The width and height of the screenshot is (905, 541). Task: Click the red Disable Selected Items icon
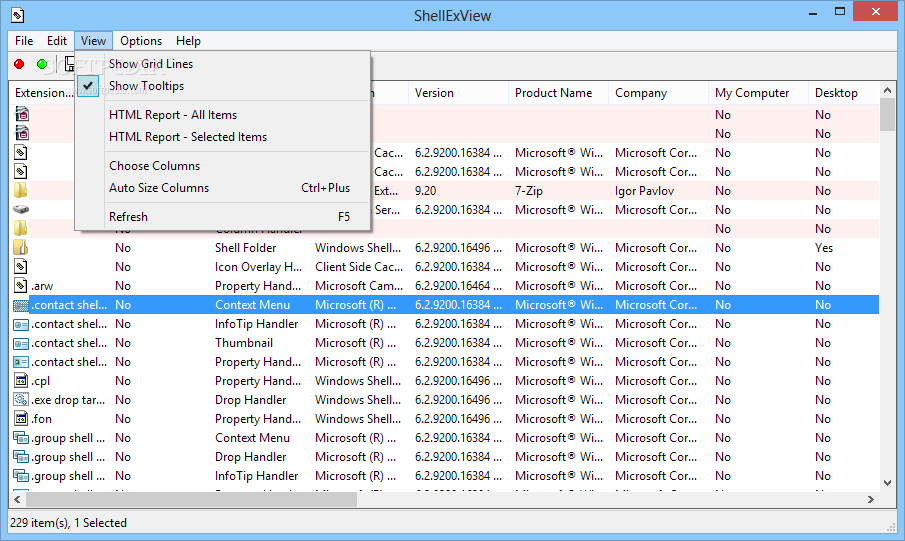coord(19,64)
